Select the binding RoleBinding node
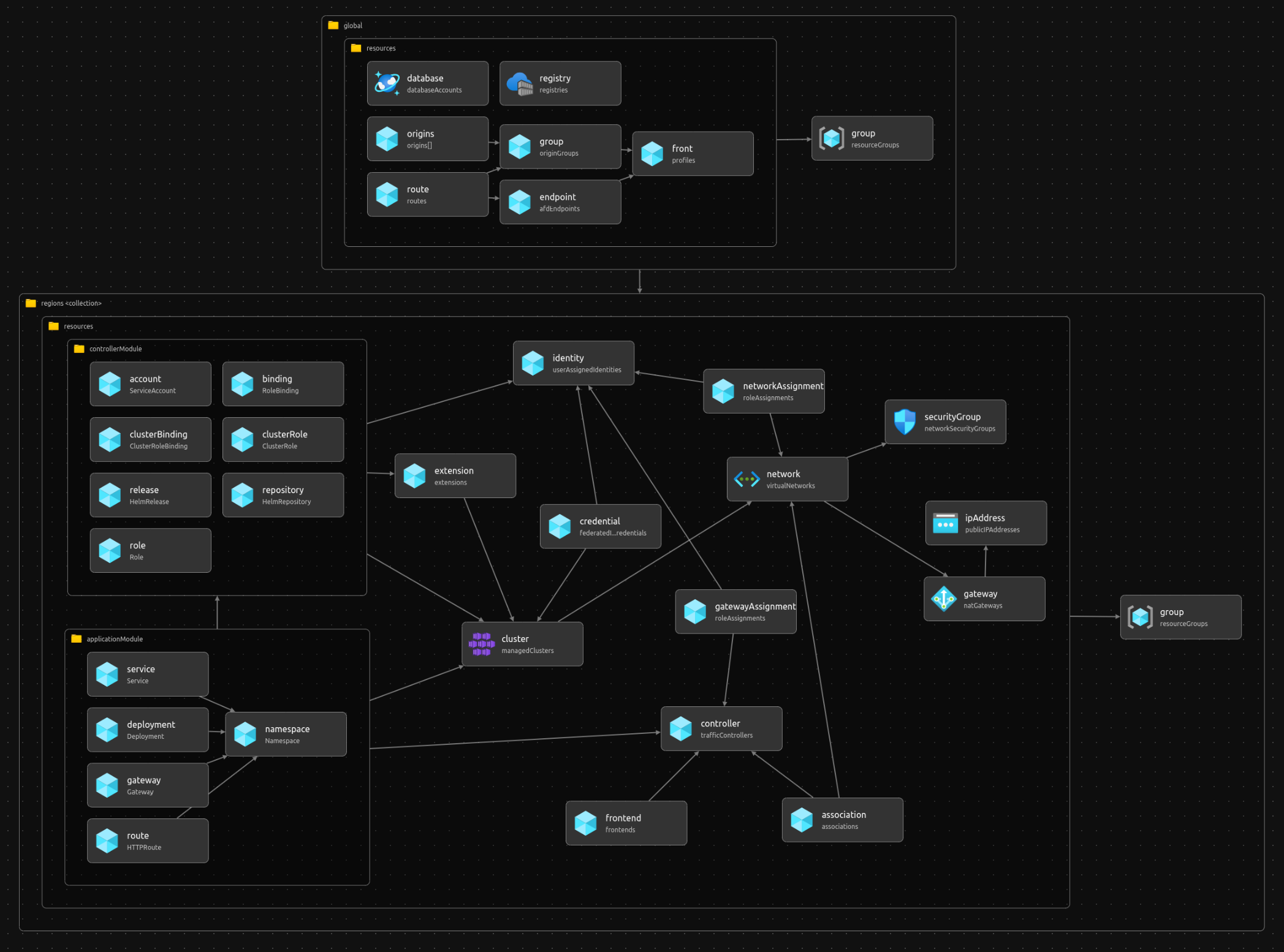The image size is (1284, 952). click(x=283, y=384)
